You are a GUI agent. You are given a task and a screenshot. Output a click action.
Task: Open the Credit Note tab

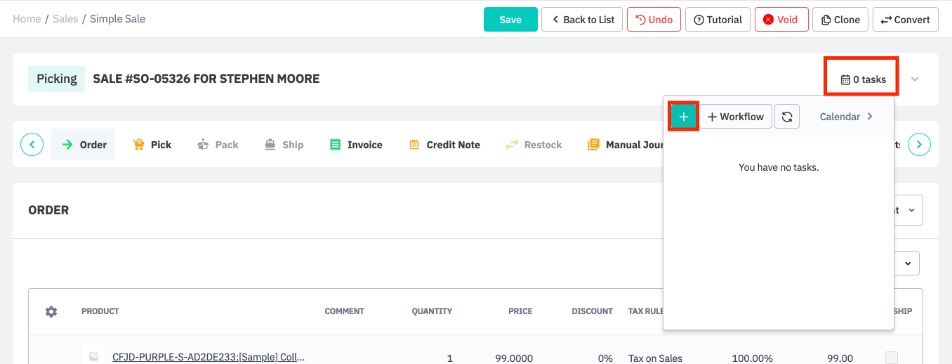[x=445, y=144]
